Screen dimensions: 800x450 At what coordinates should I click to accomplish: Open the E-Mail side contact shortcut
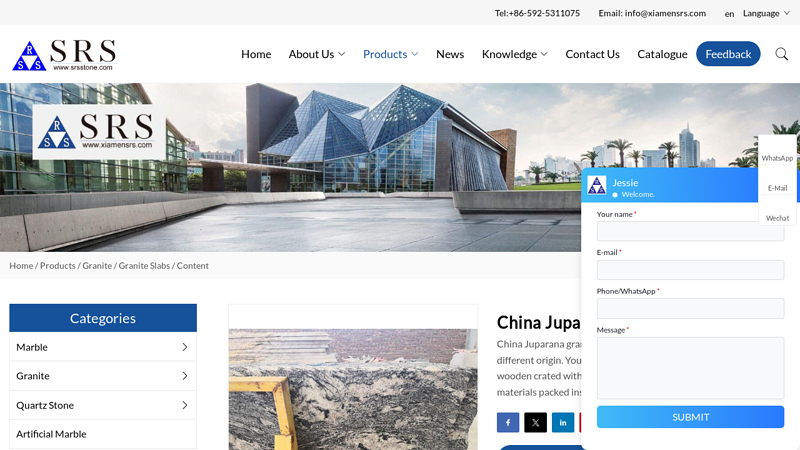777,188
